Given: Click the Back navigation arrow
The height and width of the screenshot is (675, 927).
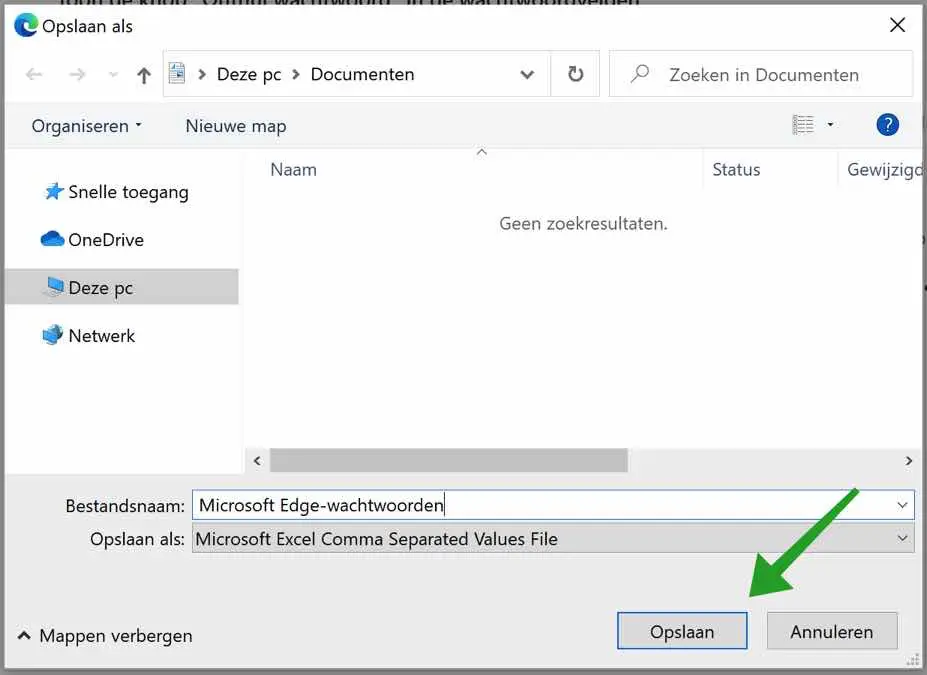Looking at the screenshot, I should point(34,74).
